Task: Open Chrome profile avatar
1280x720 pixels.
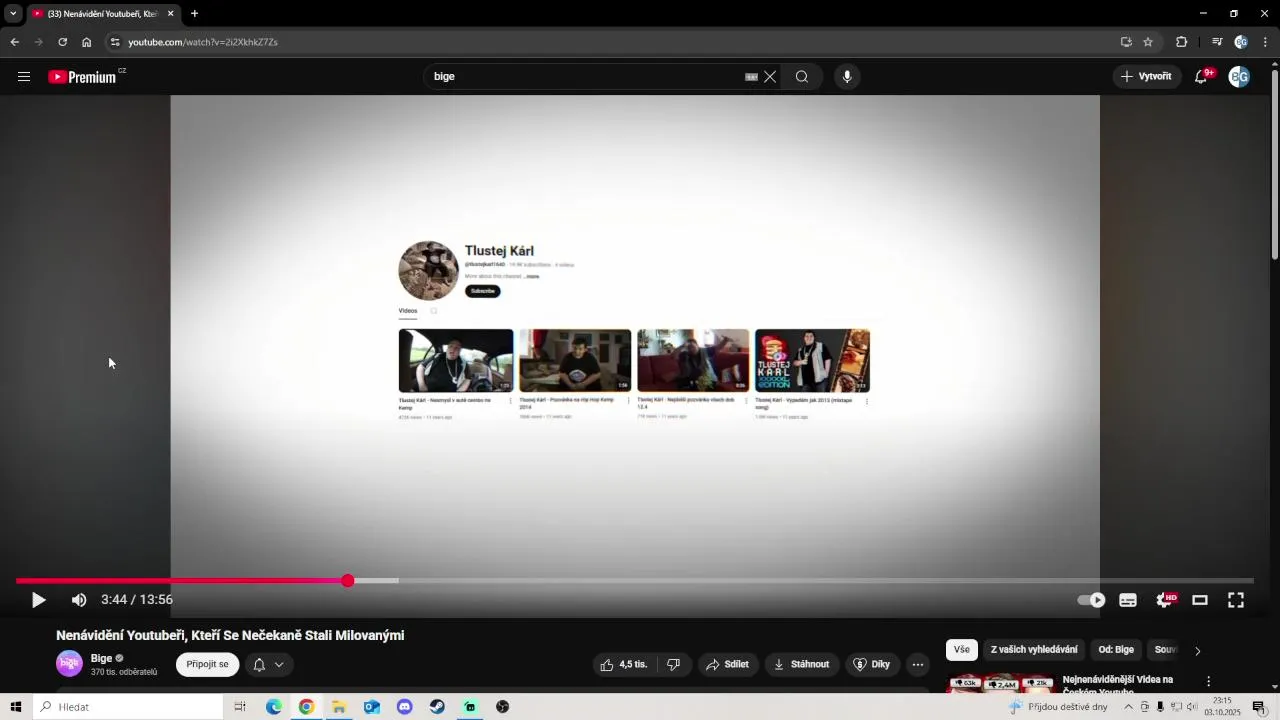Action: click(x=1241, y=42)
